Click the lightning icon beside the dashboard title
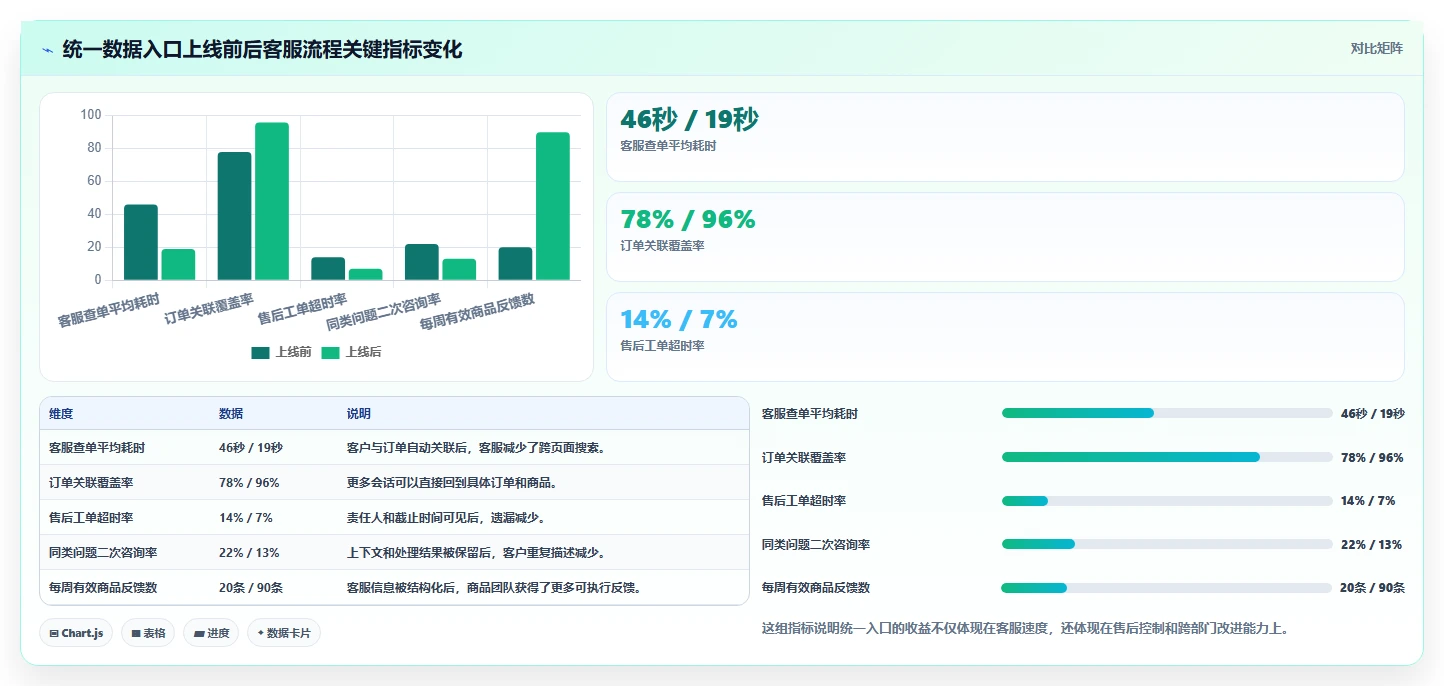Image resolution: width=1444 pixels, height=686 pixels. pos(48,50)
